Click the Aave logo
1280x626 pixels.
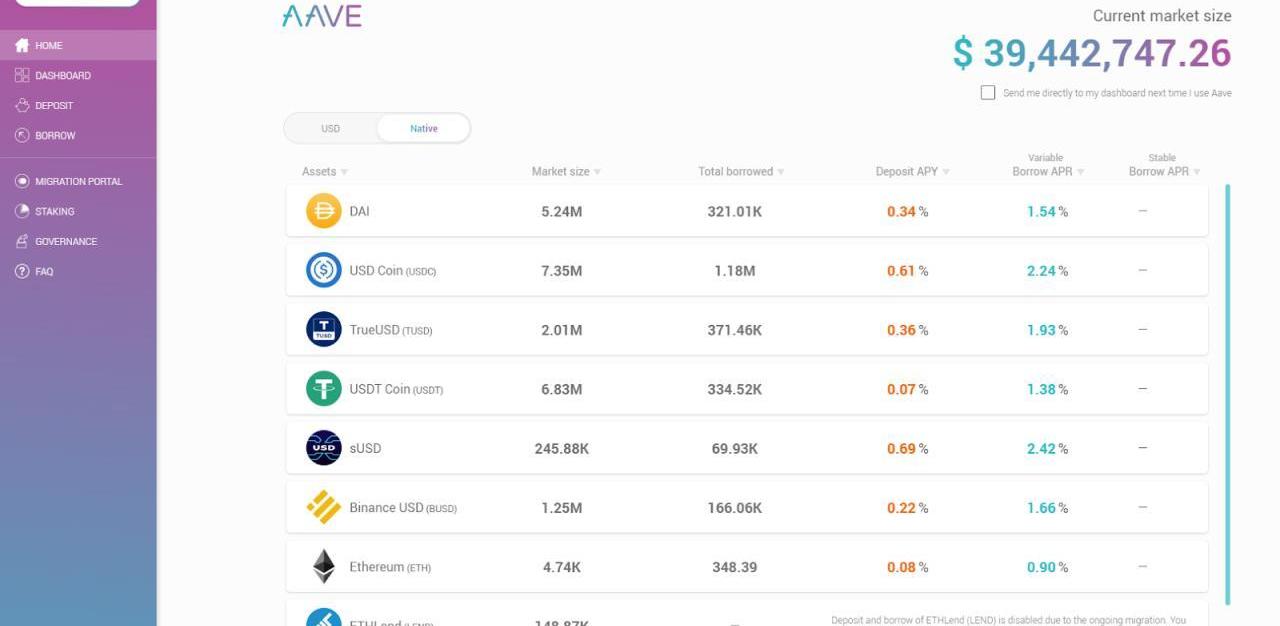point(322,16)
